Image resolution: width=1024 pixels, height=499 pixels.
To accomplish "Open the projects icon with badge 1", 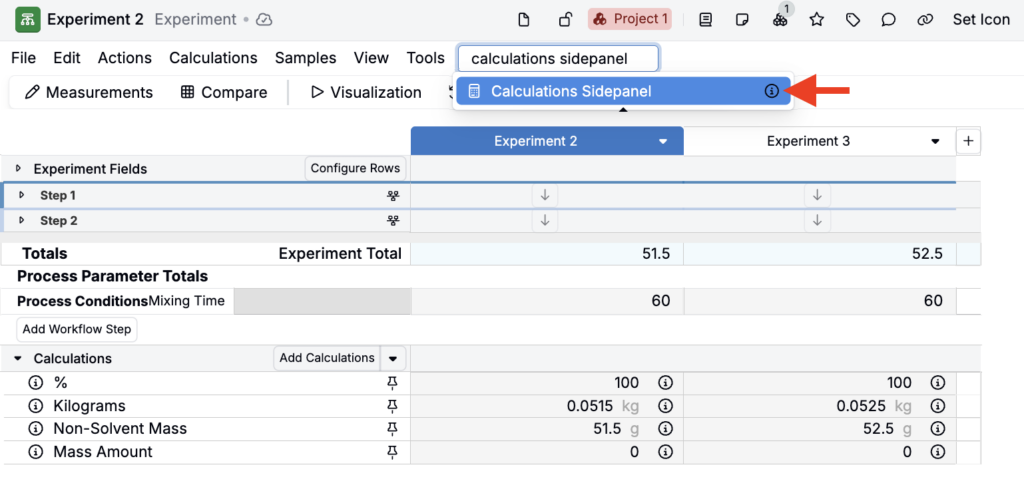I will [780, 20].
